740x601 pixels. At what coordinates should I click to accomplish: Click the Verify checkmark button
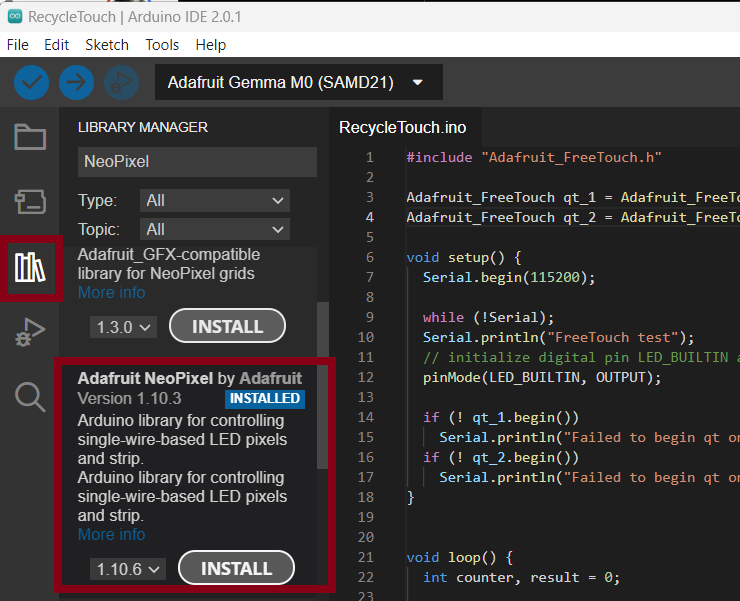31,83
